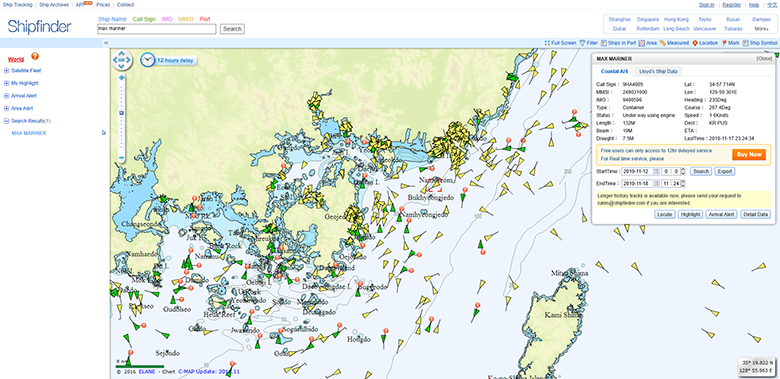Expand the Satellite Fleet tree node

coord(6,71)
